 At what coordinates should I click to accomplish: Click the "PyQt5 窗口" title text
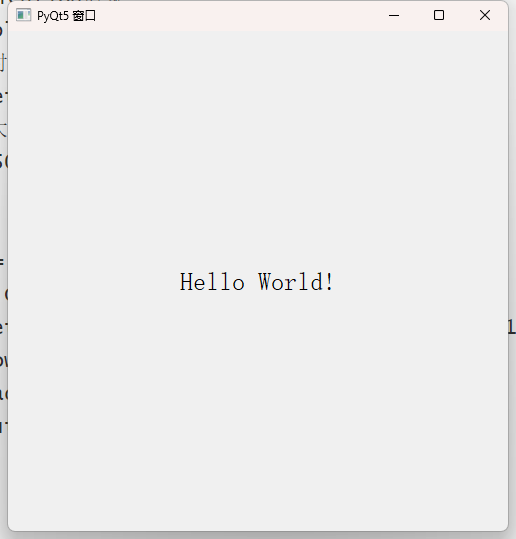tap(66, 16)
